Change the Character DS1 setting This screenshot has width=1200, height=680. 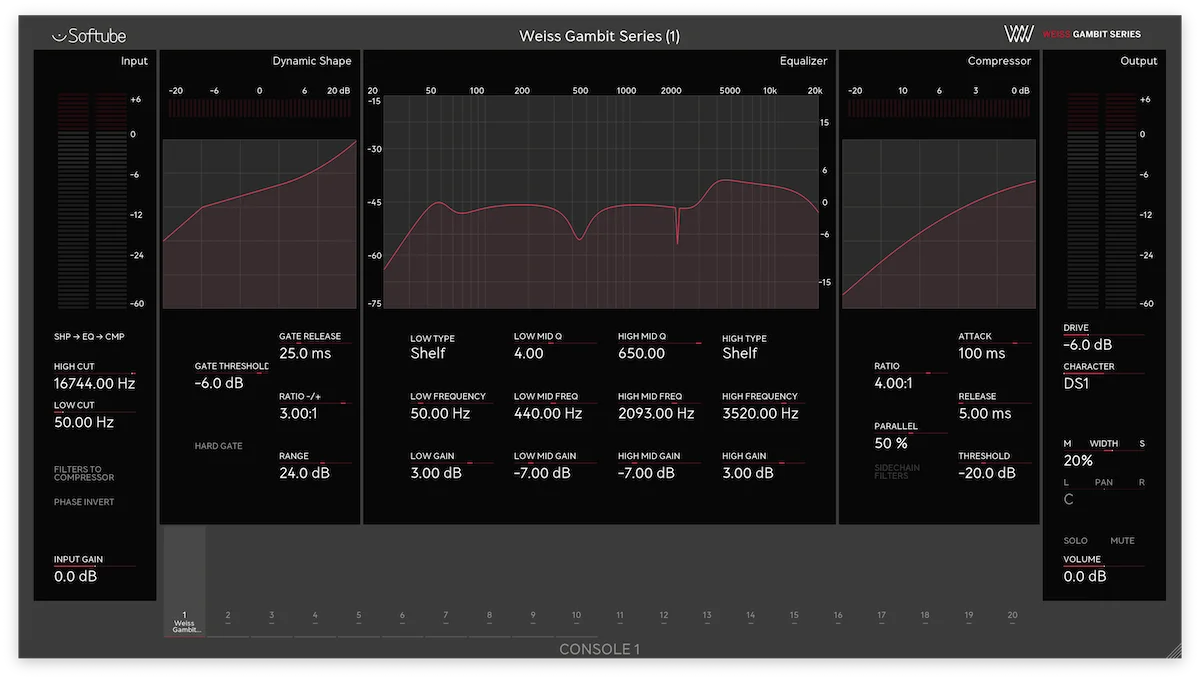tap(1103, 375)
